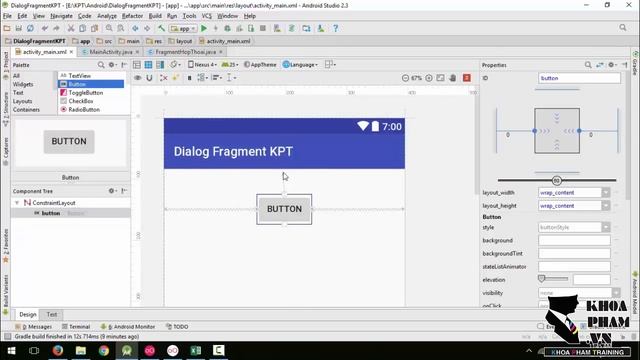Select the BUTTON widget on the canvas
Screen dimensions: 640x360
pyautogui.click(x=284, y=209)
